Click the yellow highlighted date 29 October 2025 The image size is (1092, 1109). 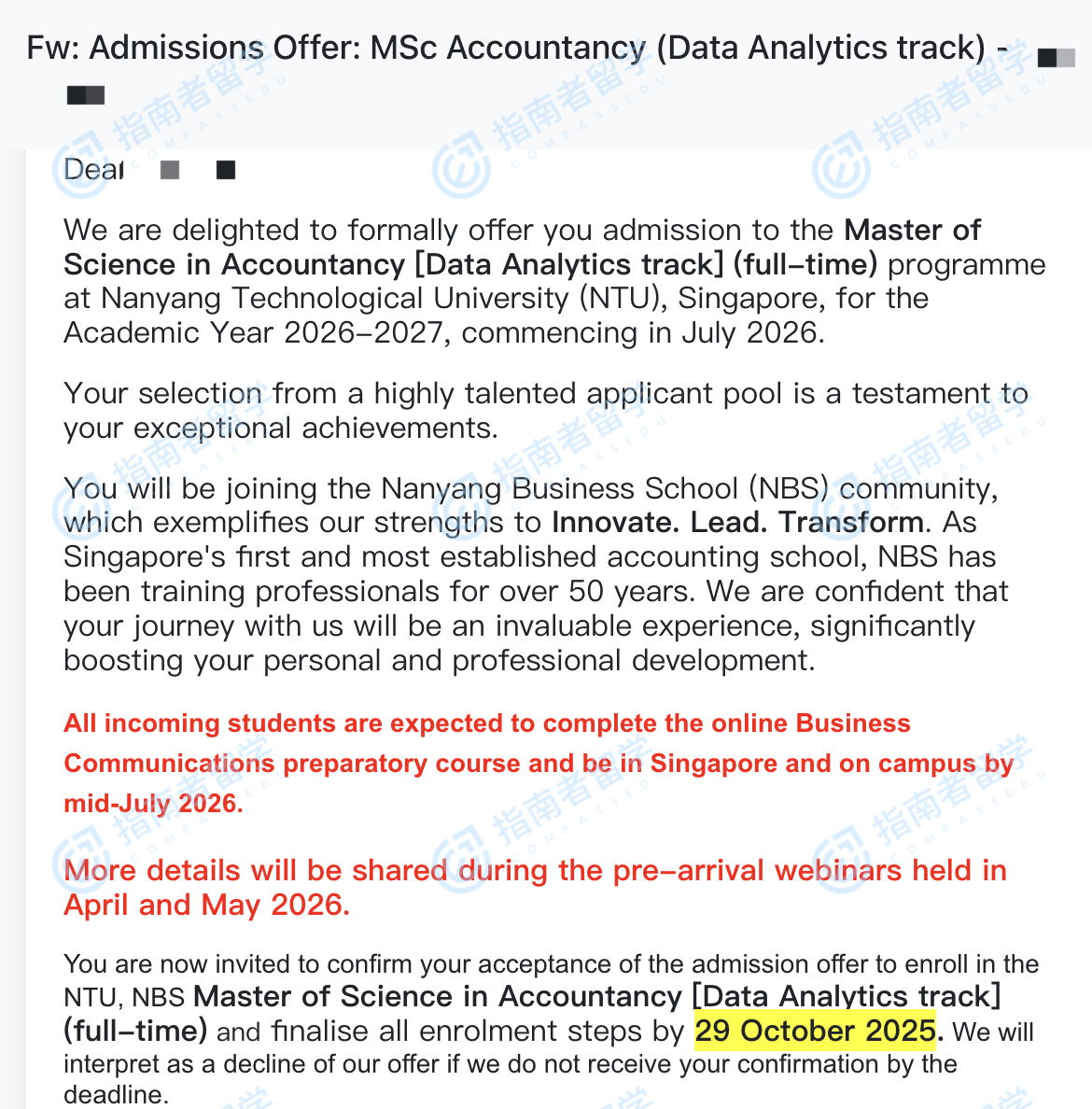click(x=815, y=1032)
